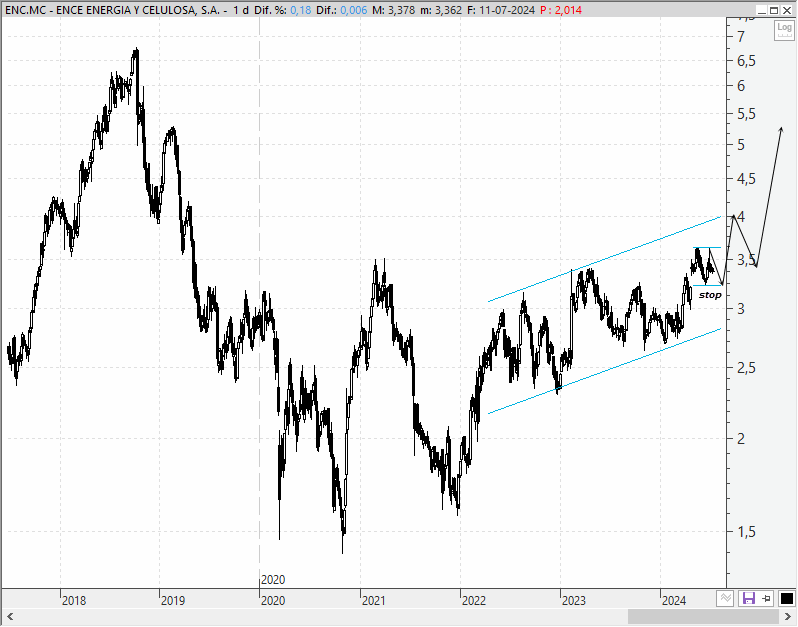The image size is (798, 627).
Task: Click the horizontal scrollbar thumb
Action: point(703,617)
